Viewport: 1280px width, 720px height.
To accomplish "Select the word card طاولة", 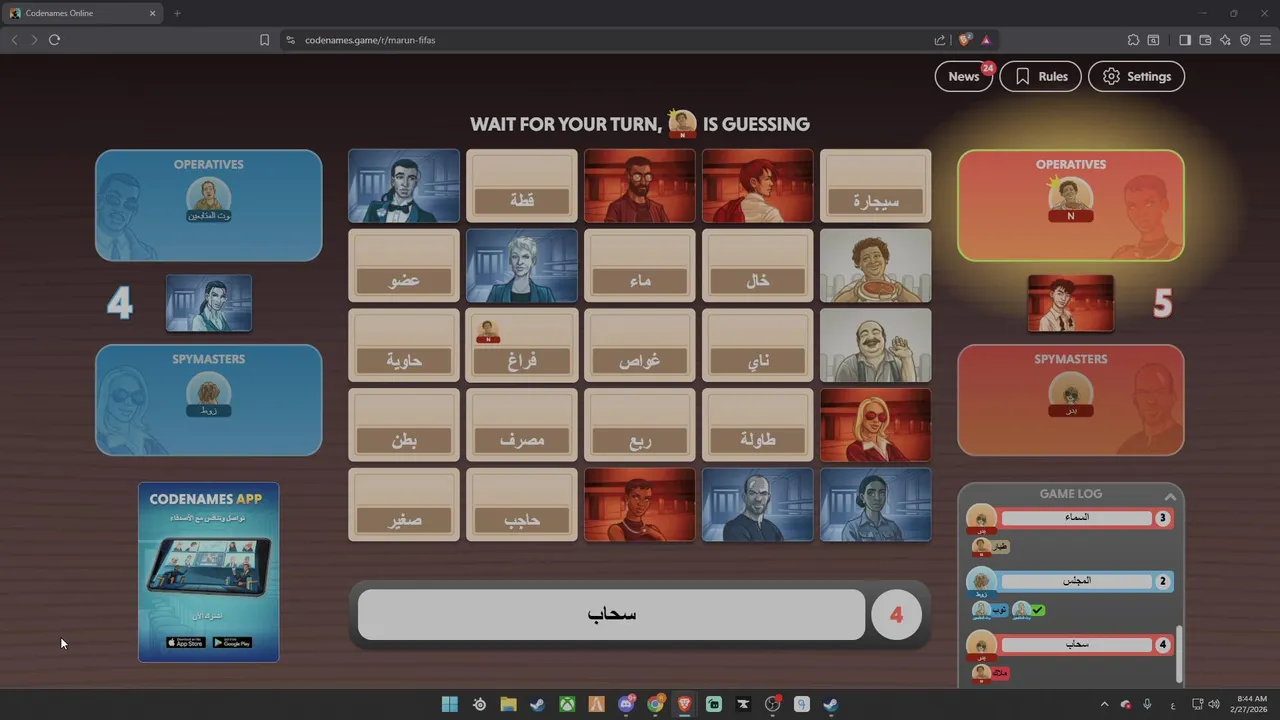I will click(758, 425).
